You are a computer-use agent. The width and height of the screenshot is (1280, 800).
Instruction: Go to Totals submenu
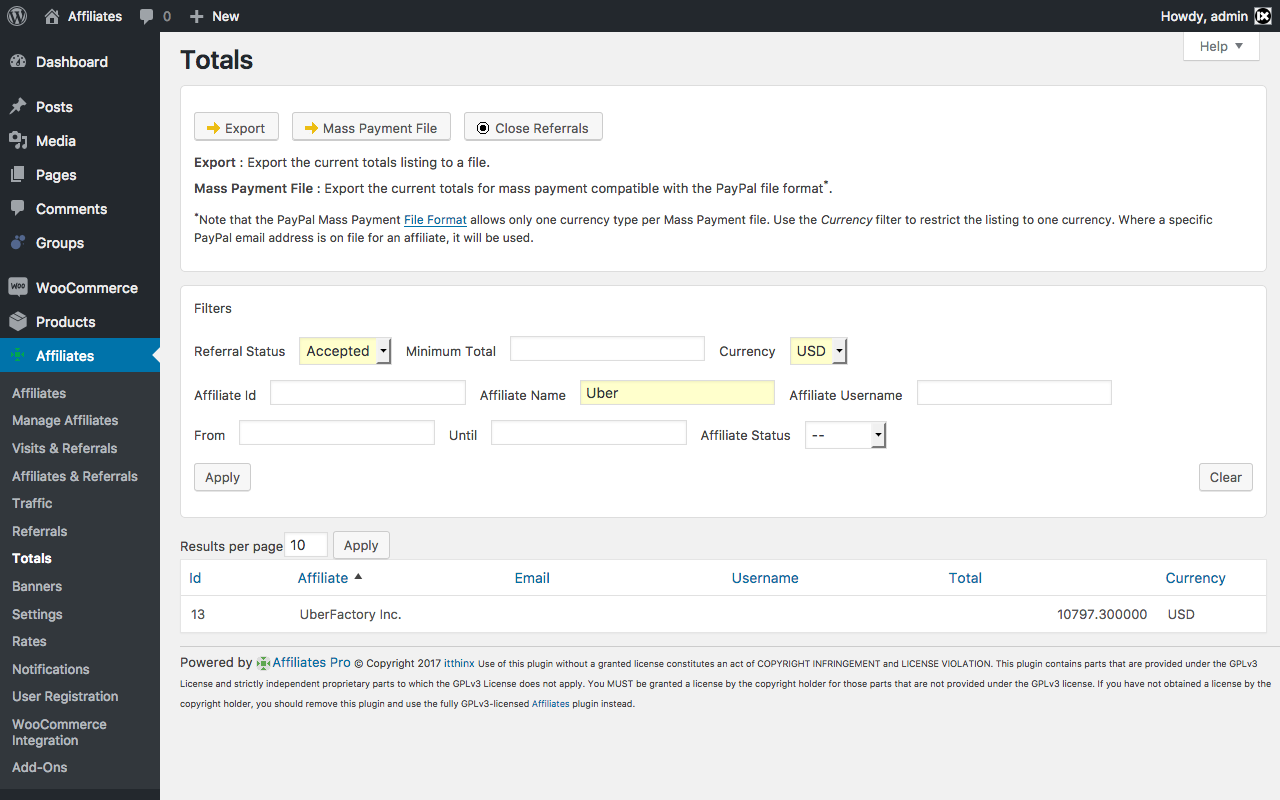32,558
